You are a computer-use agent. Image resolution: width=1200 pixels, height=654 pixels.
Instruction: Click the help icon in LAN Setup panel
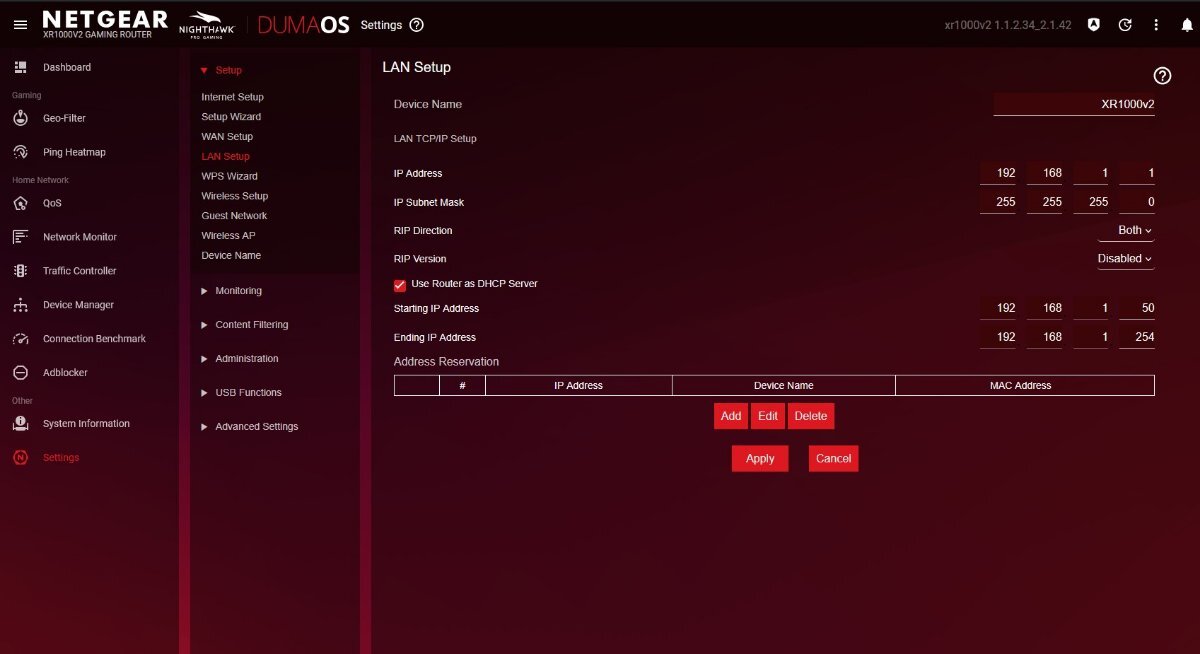pyautogui.click(x=1162, y=76)
